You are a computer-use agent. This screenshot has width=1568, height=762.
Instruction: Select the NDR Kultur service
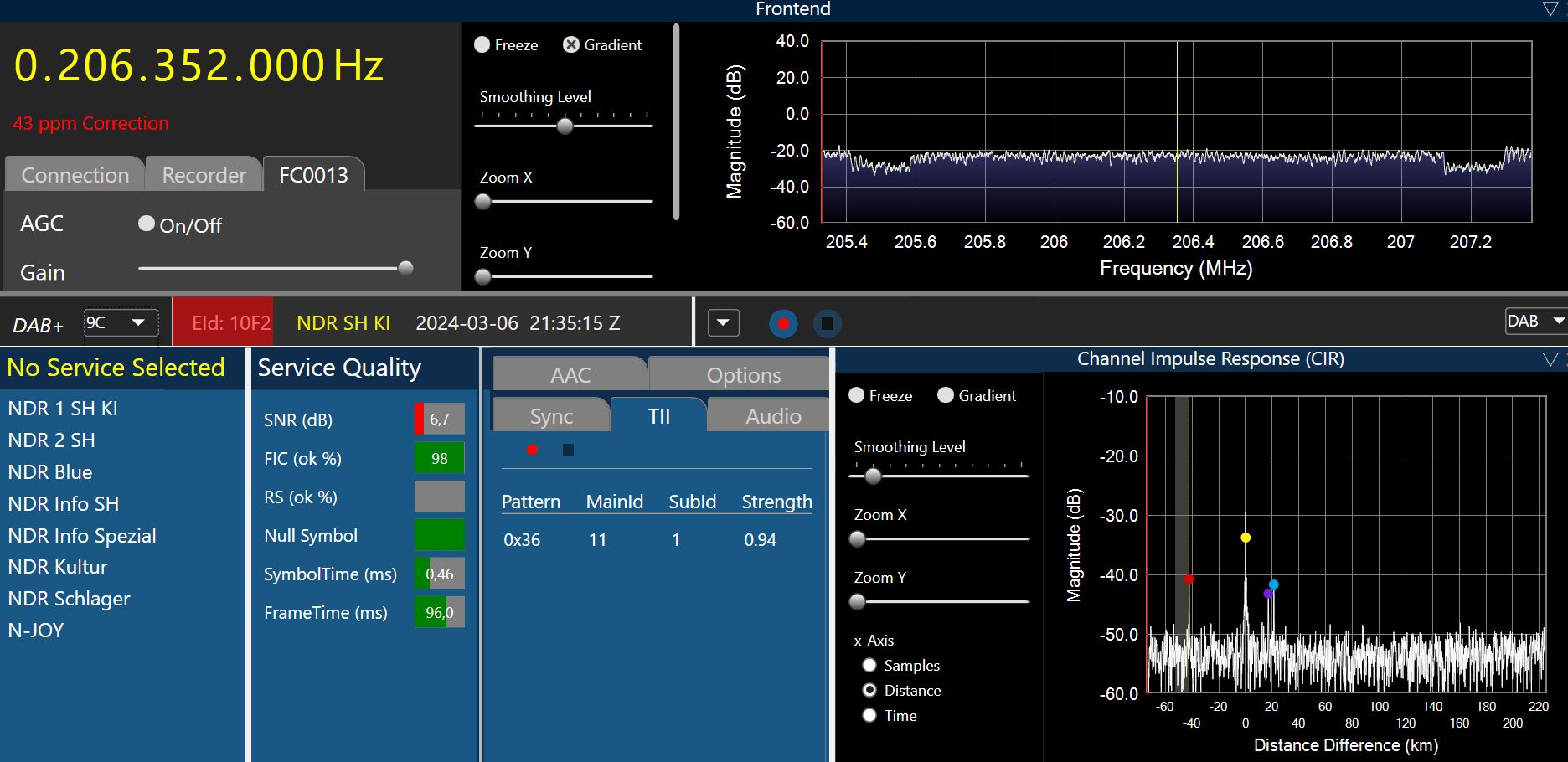pos(58,567)
